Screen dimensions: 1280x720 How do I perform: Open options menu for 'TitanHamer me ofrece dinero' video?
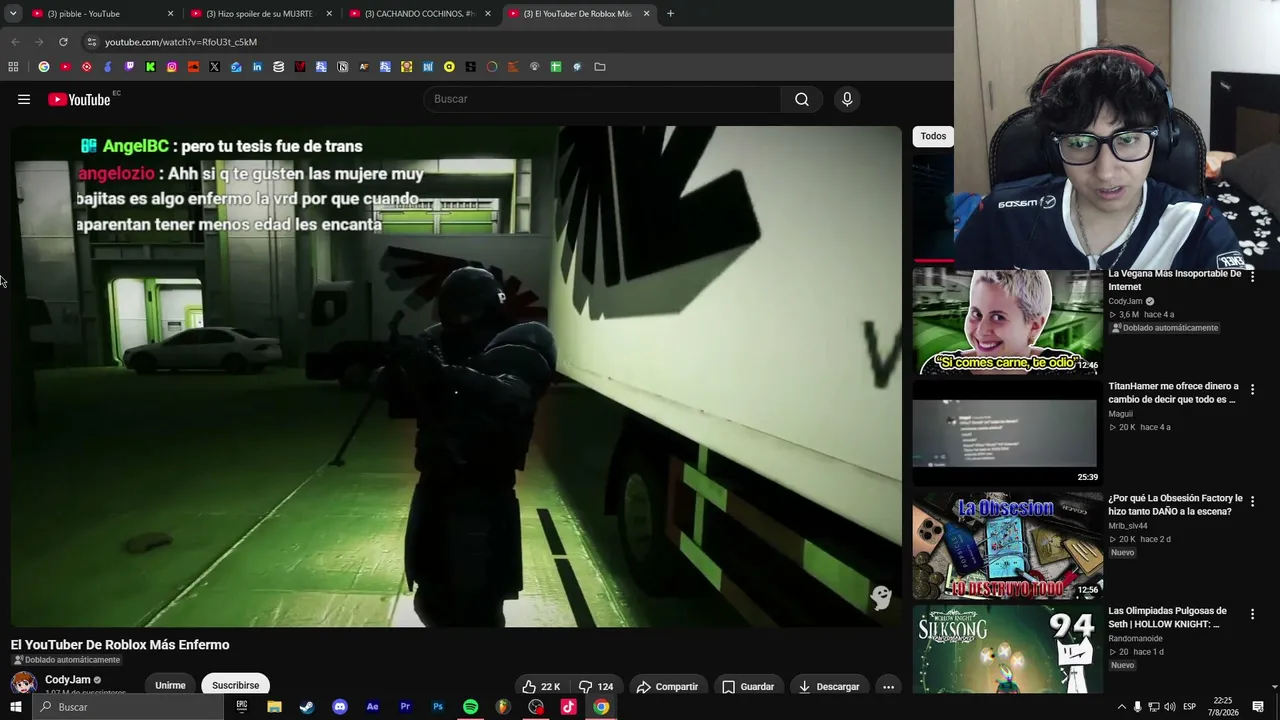(x=1252, y=389)
